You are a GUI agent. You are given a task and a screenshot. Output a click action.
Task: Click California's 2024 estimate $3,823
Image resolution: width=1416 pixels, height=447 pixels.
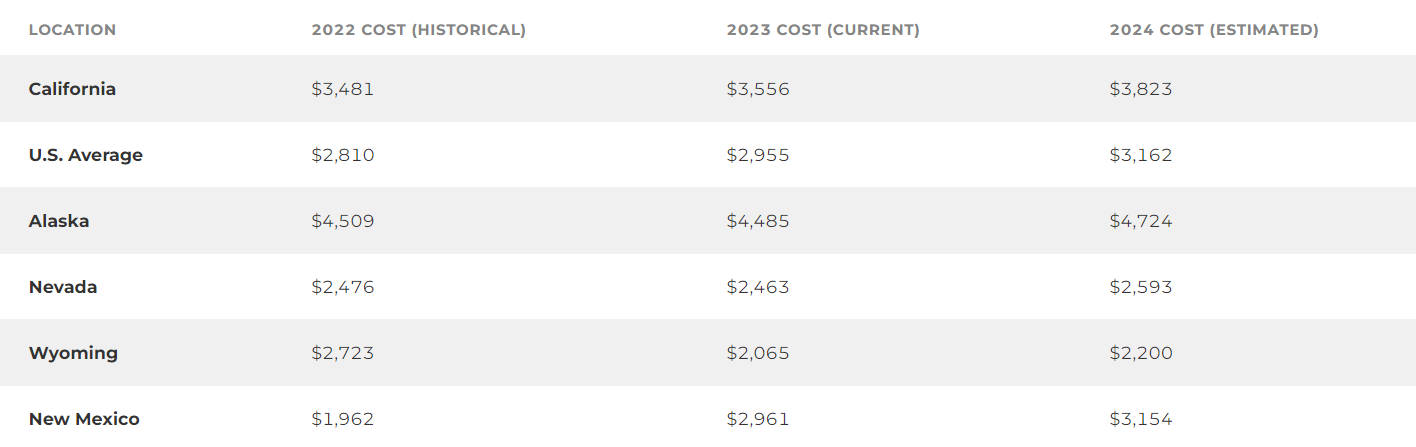click(x=1141, y=89)
